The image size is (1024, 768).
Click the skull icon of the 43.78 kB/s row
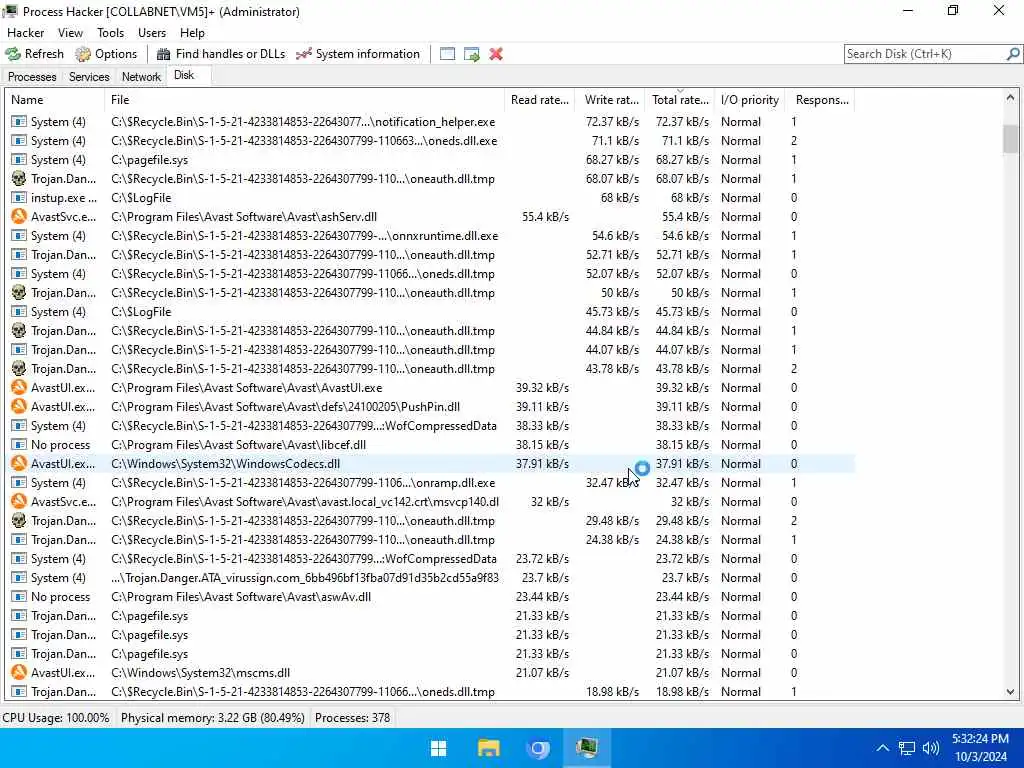[19, 368]
